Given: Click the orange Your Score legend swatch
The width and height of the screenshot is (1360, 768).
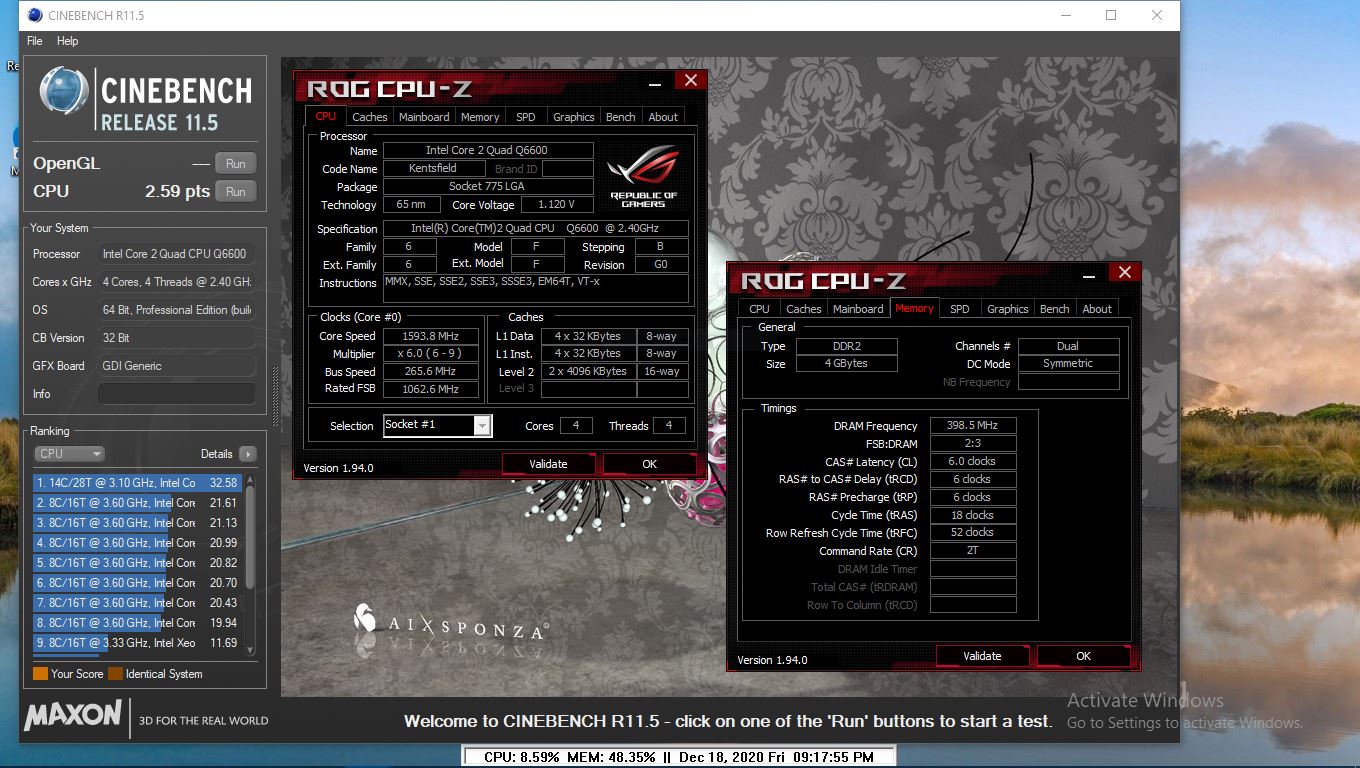Looking at the screenshot, I should pyautogui.click(x=40, y=674).
